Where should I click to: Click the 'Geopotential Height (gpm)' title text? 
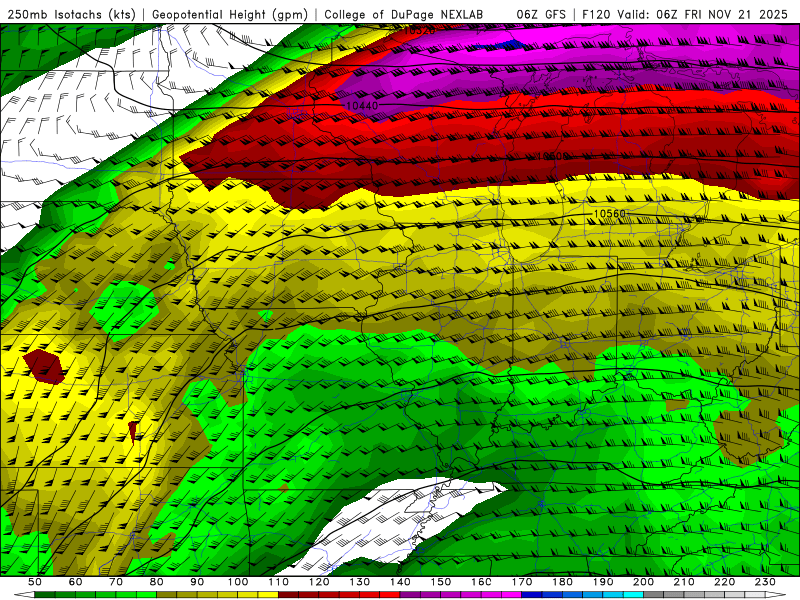[230, 15]
